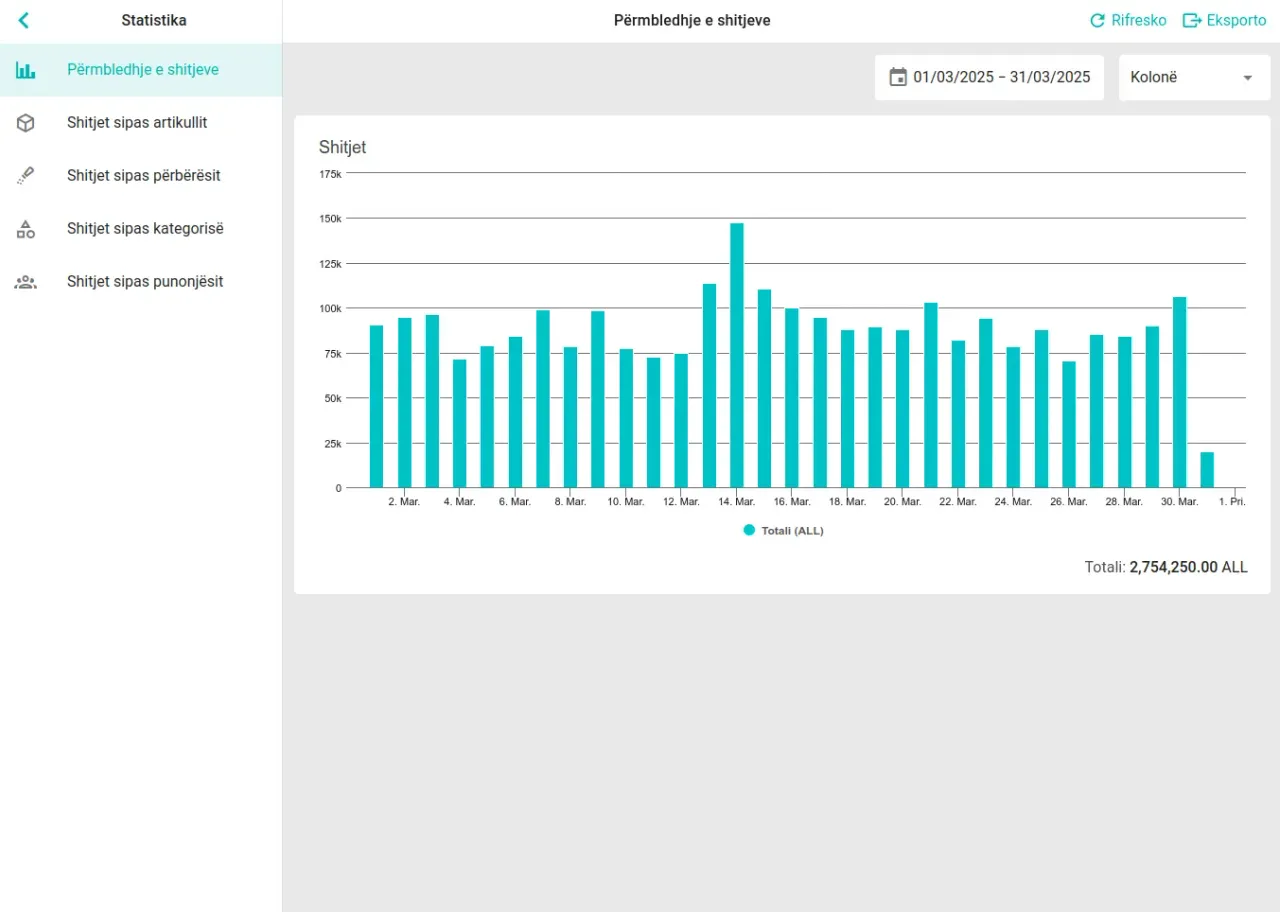Click the shapes icon beside Shitjet sipas kategorisë

point(26,229)
